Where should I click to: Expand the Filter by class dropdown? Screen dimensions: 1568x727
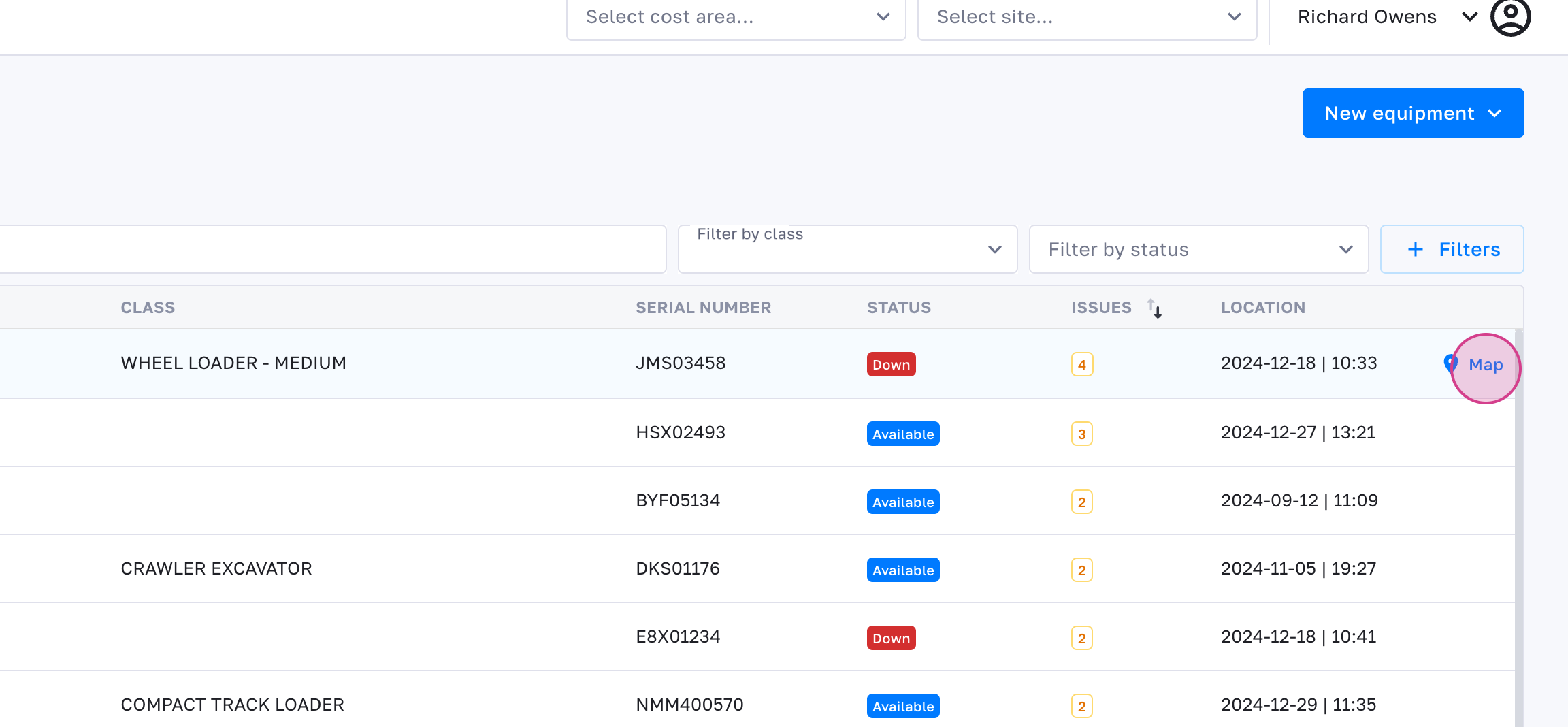[x=847, y=249]
